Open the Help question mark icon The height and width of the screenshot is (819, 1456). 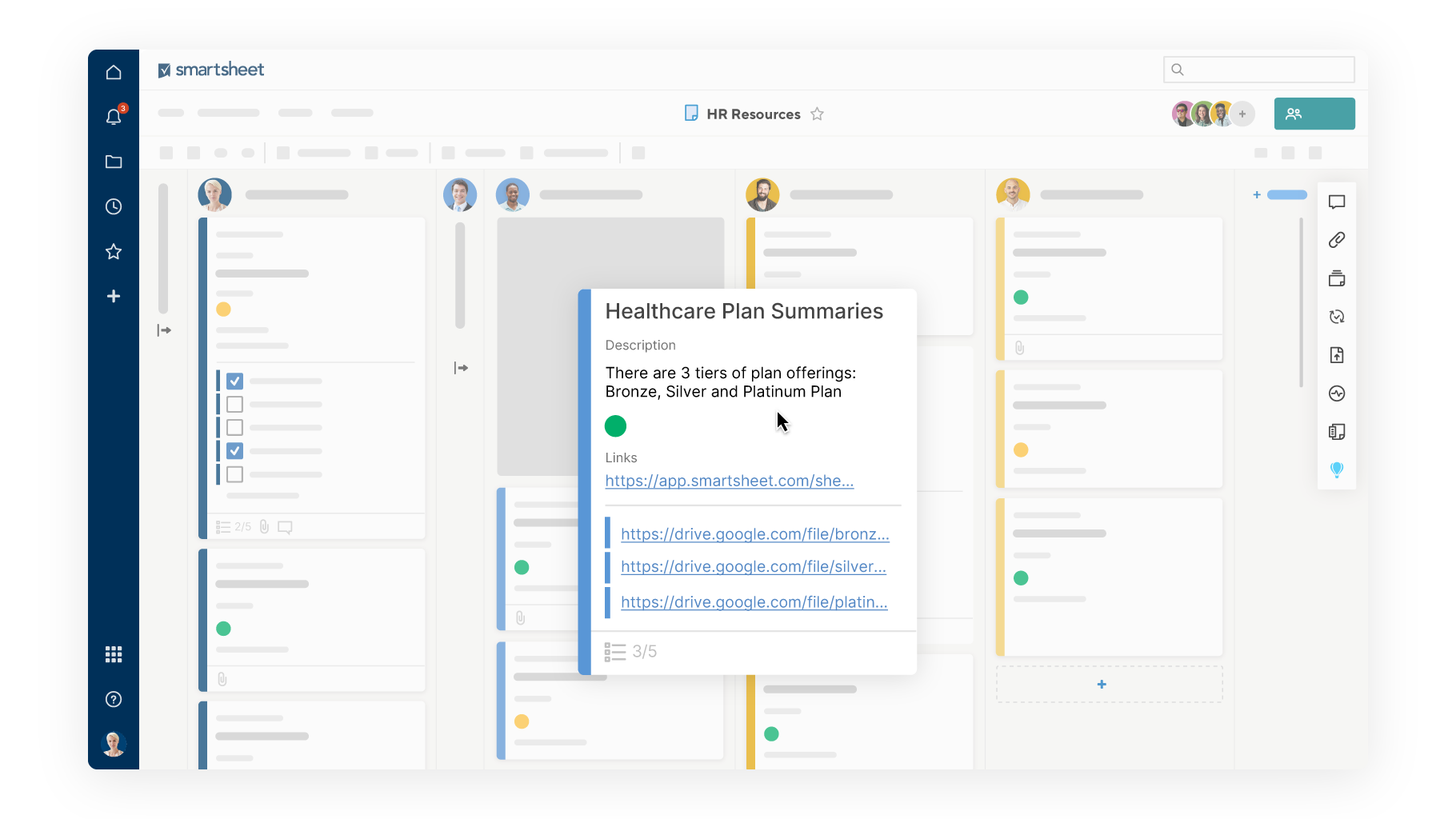coord(114,699)
